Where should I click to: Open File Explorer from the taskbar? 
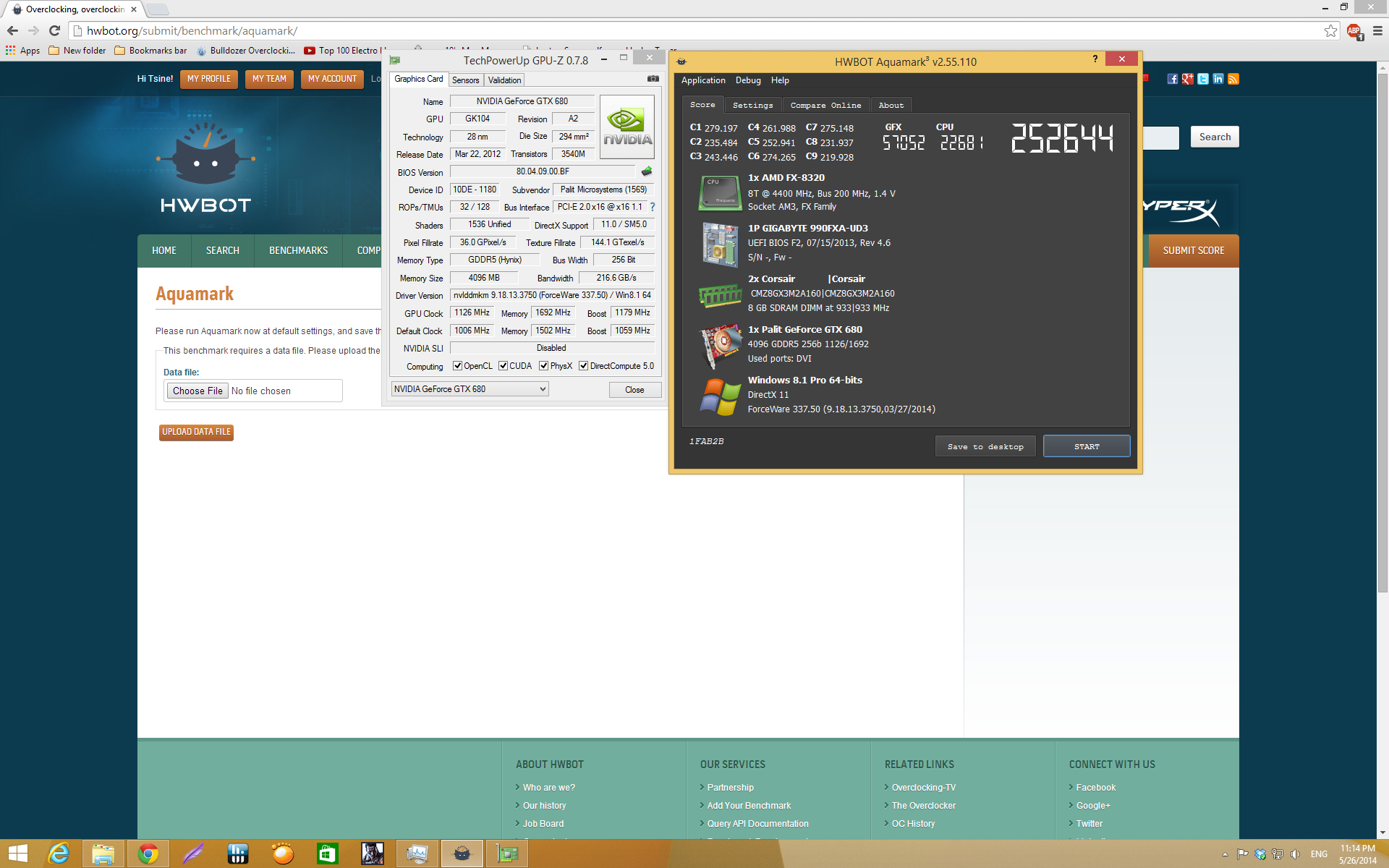click(103, 854)
